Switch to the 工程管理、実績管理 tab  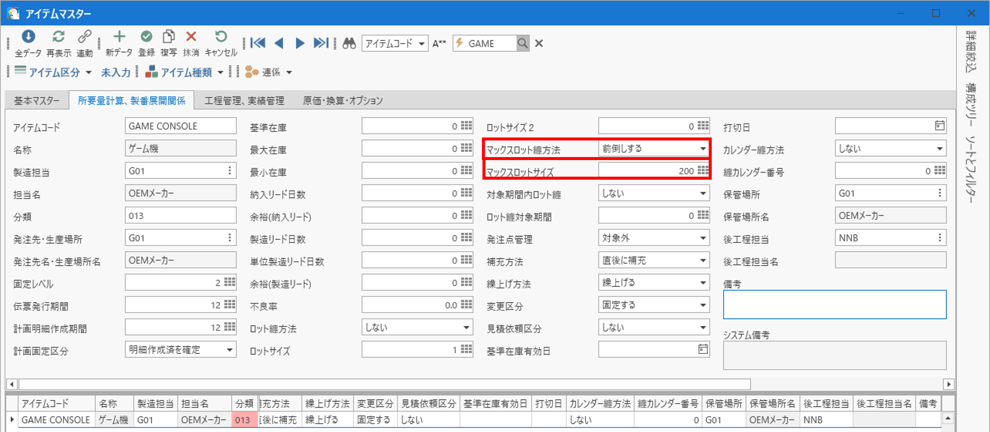tap(244, 100)
